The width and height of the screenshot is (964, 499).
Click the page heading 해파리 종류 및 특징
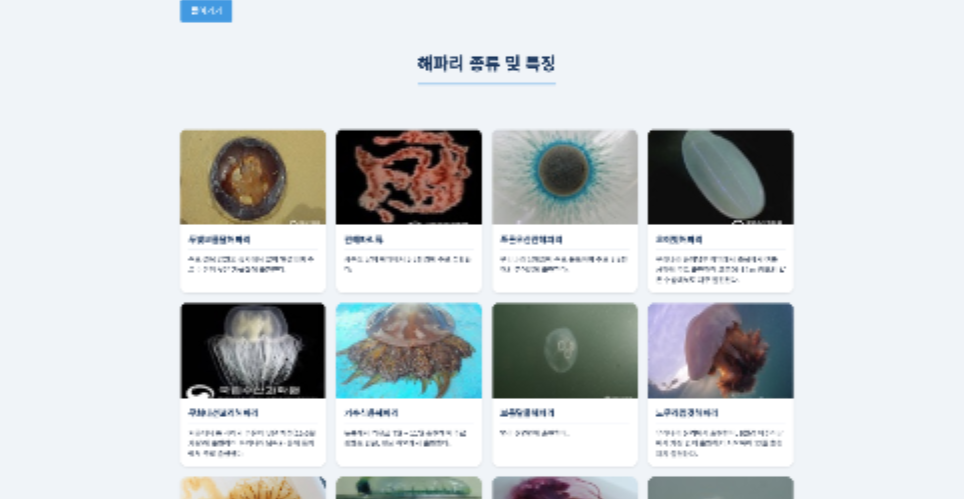click(x=486, y=63)
